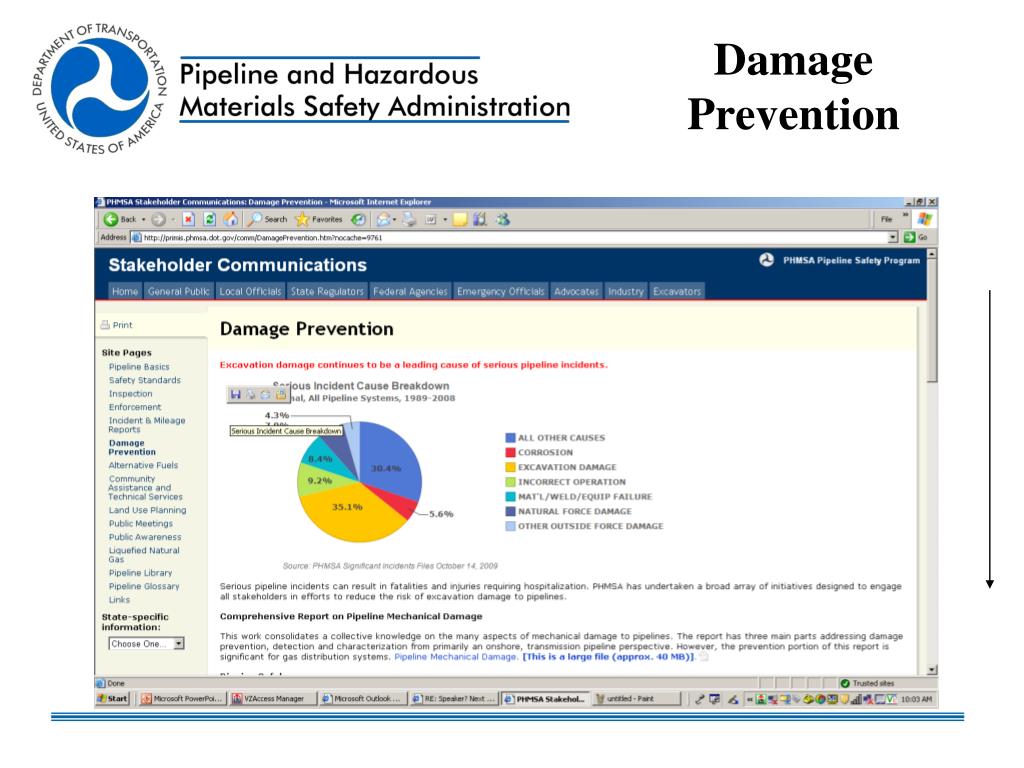Click the Print link in the page sidebar
1024x768 pixels.
pyautogui.click(x=117, y=325)
